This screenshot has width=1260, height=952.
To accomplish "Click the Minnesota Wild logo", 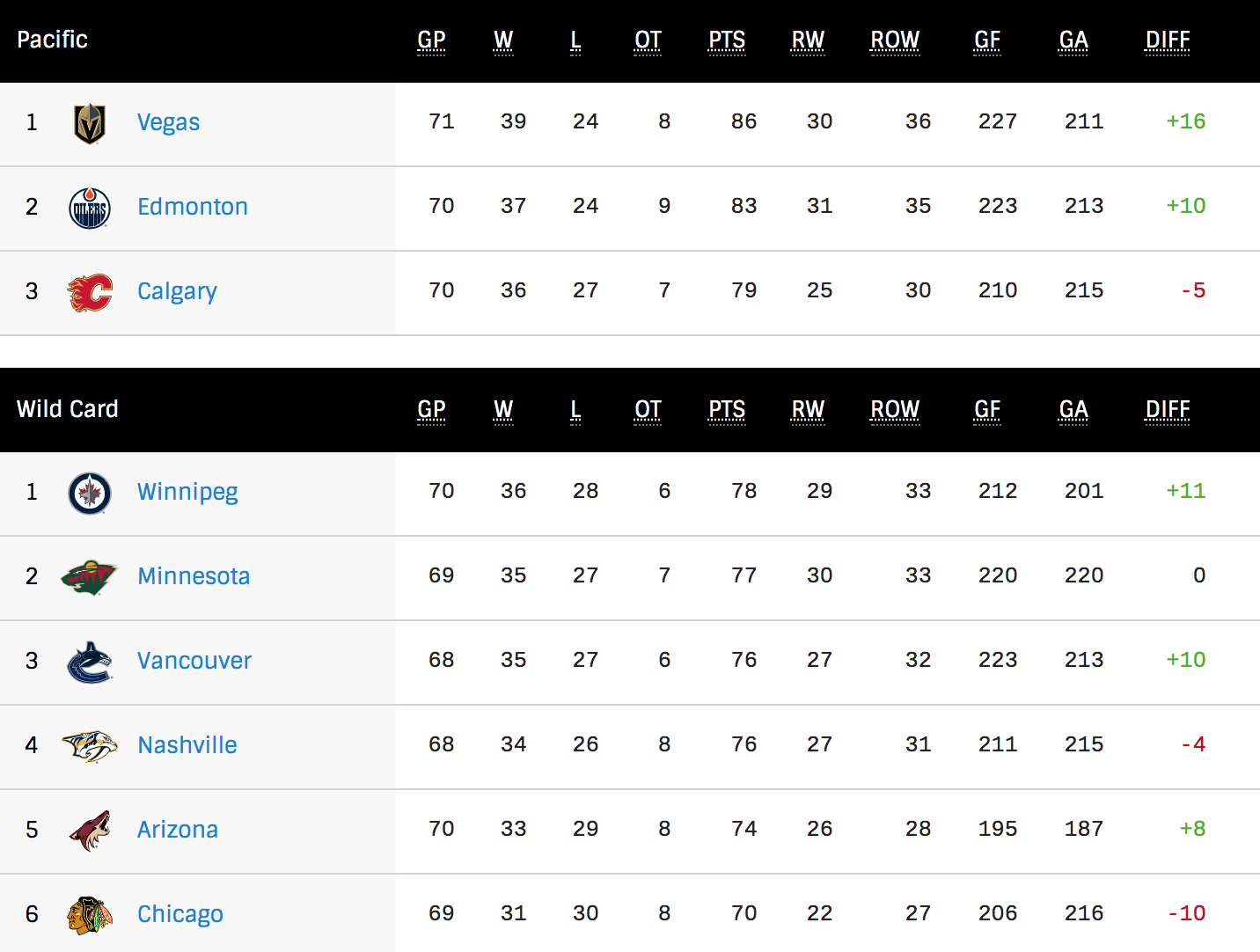I will (x=89, y=577).
